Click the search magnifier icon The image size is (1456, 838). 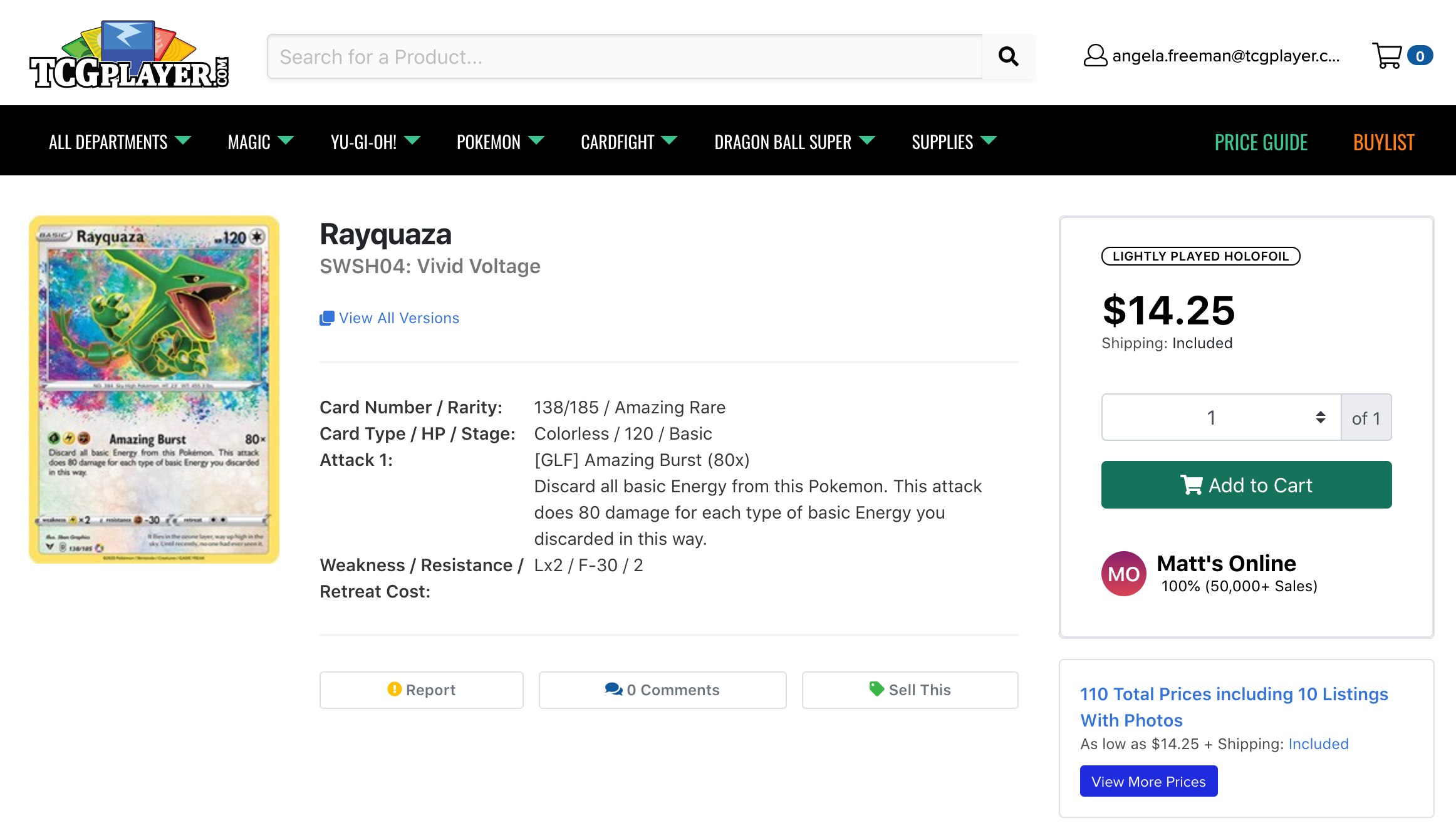click(1009, 56)
